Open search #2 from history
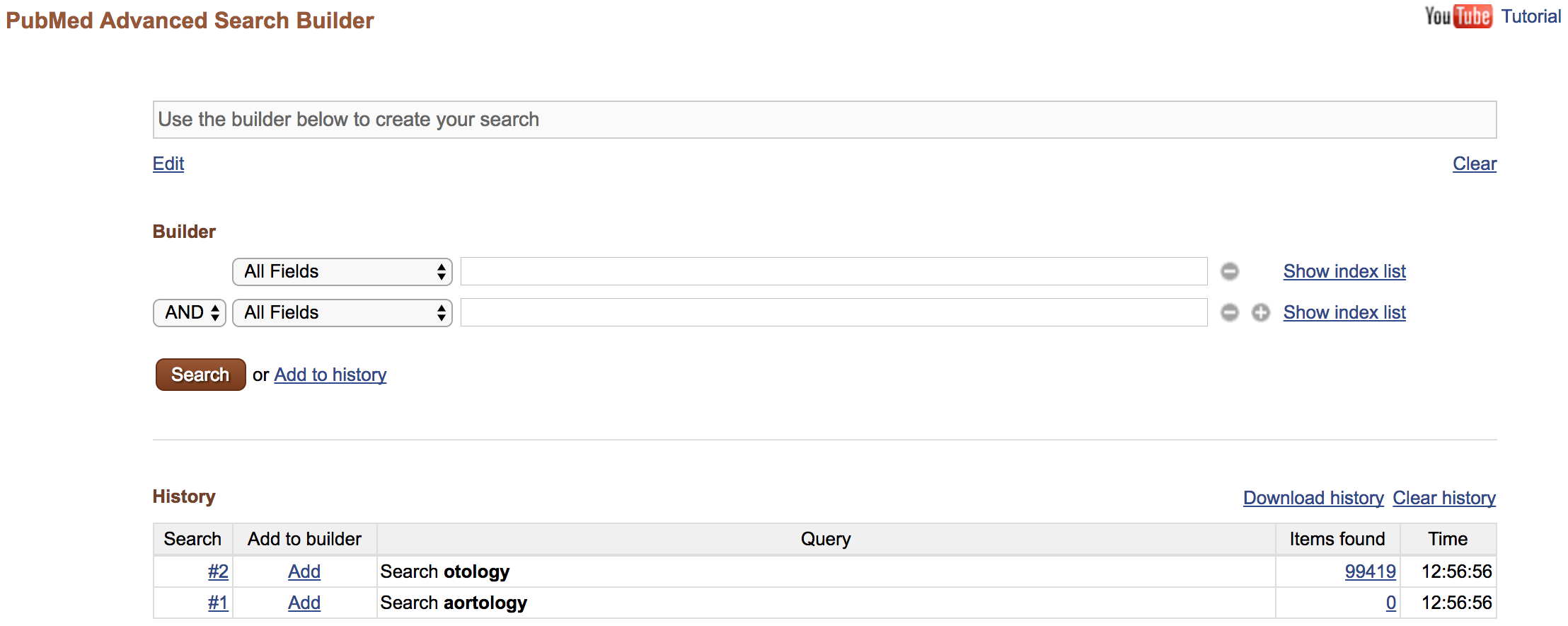 click(x=217, y=571)
